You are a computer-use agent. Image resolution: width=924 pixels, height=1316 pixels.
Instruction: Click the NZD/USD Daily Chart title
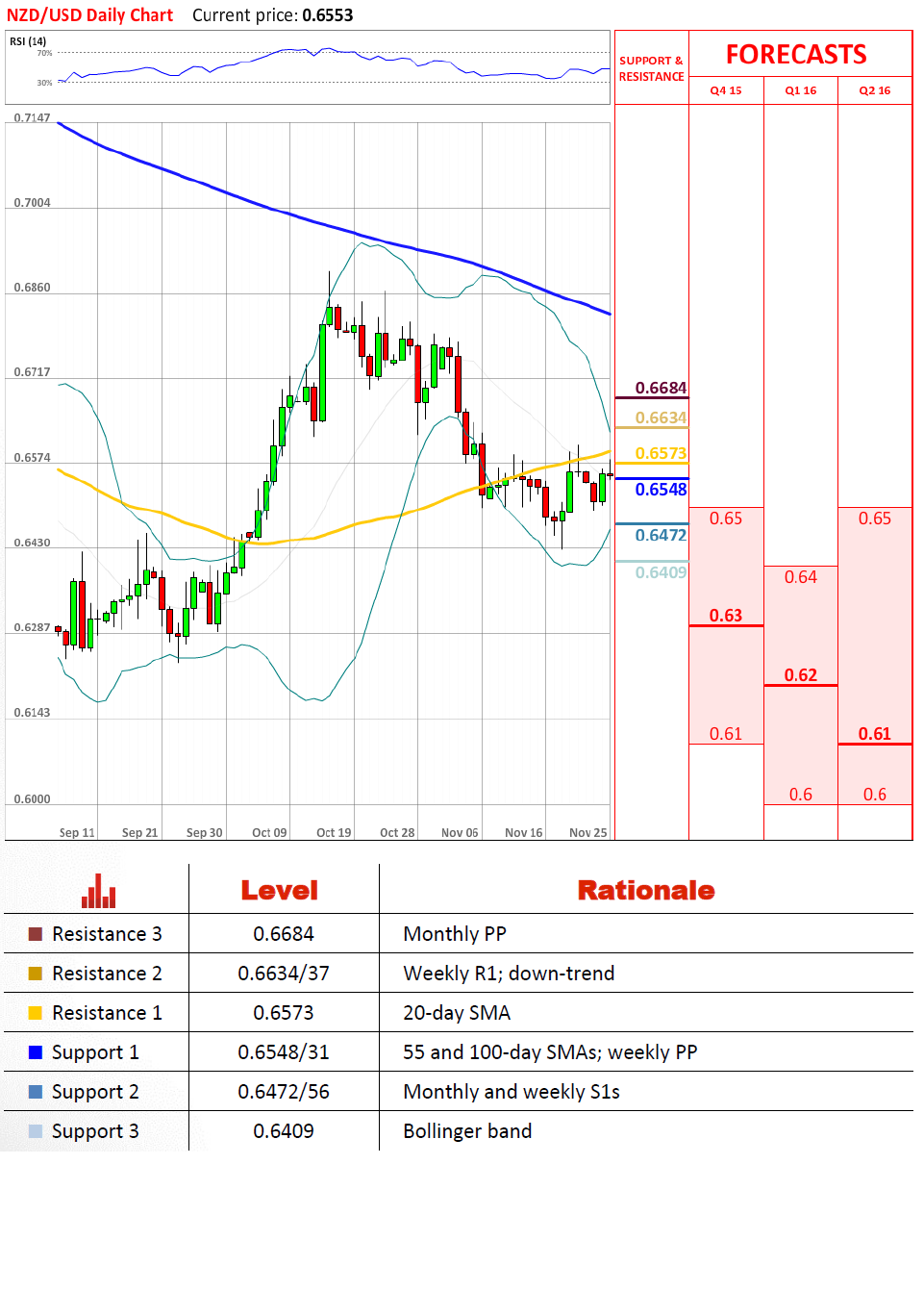coord(90,15)
